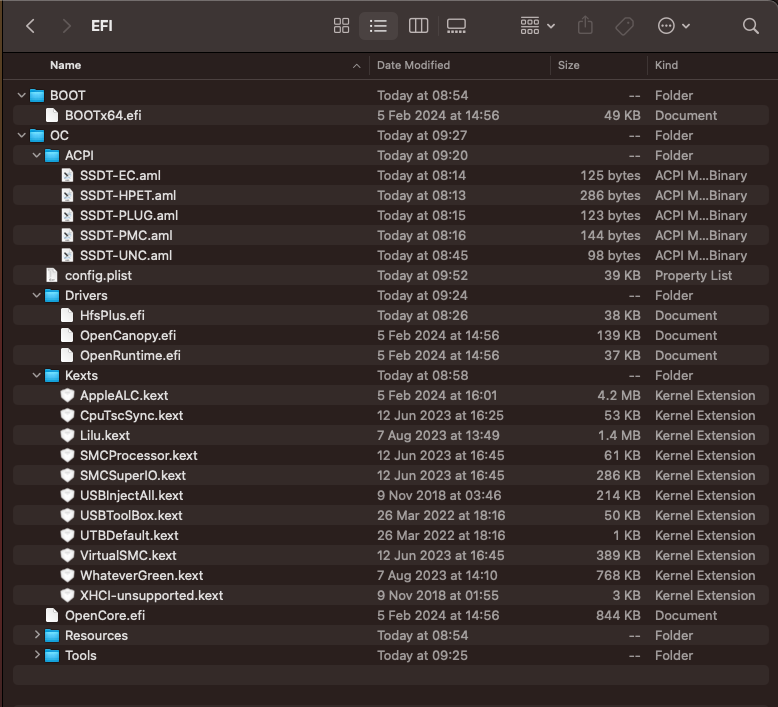Screen dimensions: 778x707
Task: Go back with the left chevron button
Action: click(x=30, y=26)
